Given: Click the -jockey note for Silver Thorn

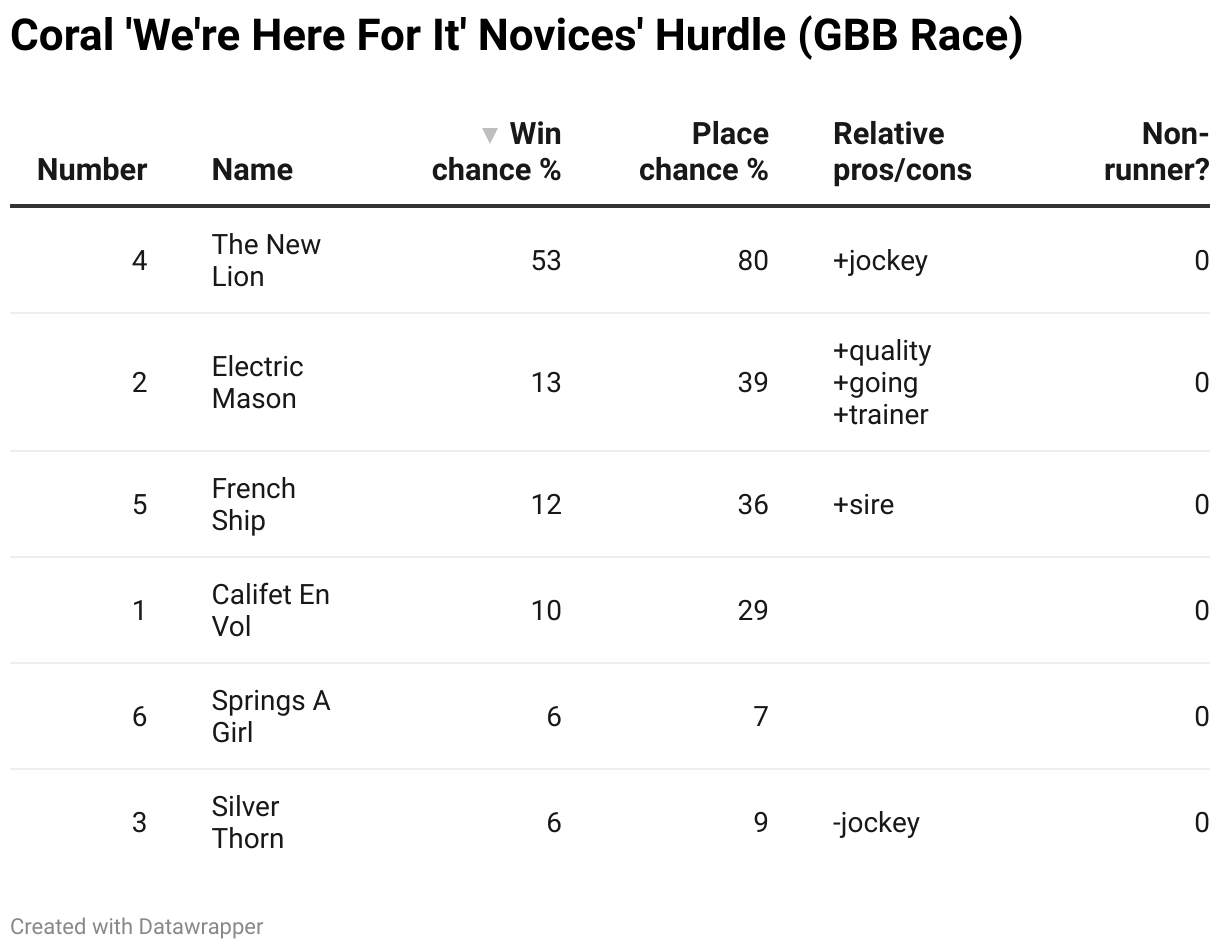Looking at the screenshot, I should 876,823.
